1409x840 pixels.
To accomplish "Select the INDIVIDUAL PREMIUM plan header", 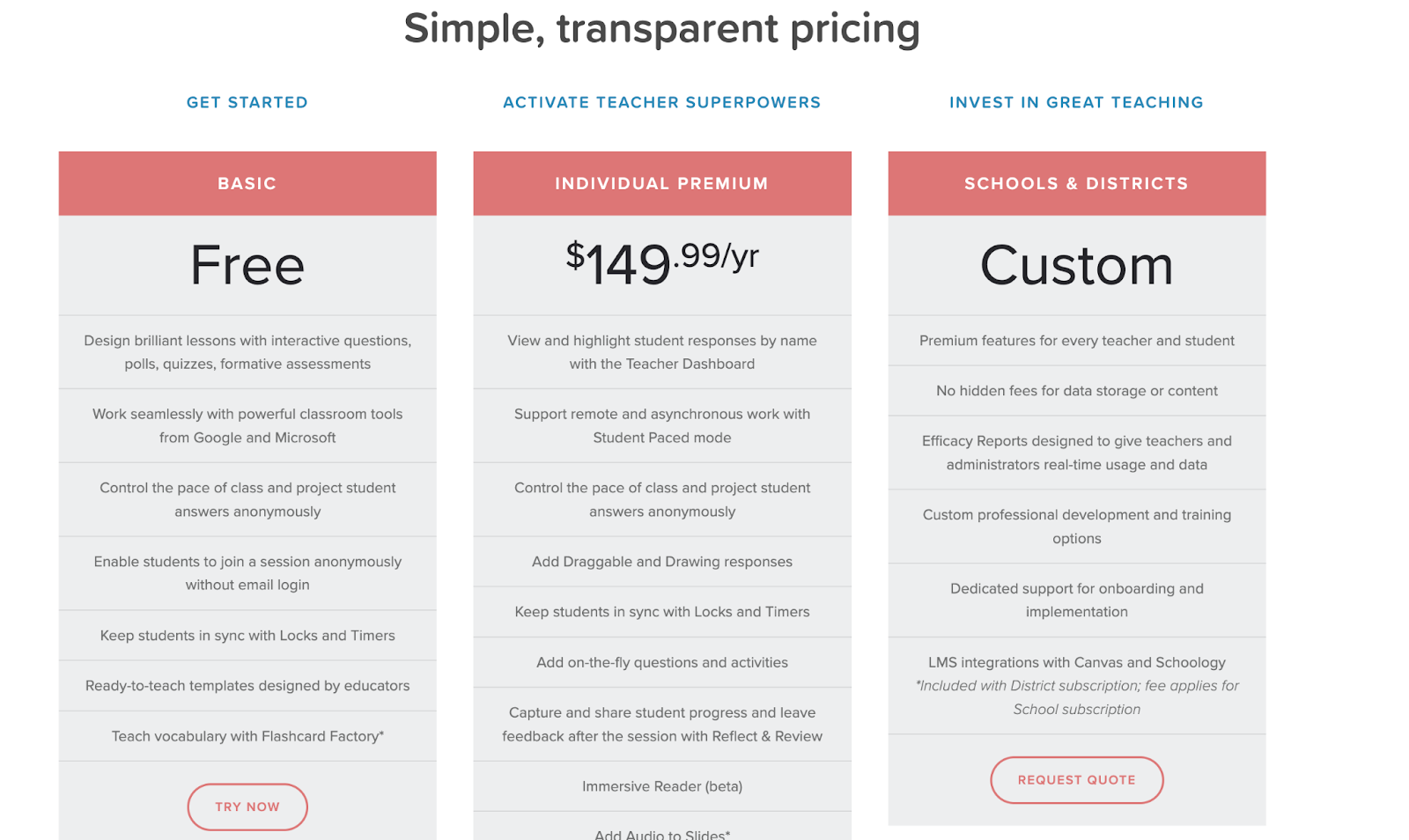I will (x=661, y=183).
